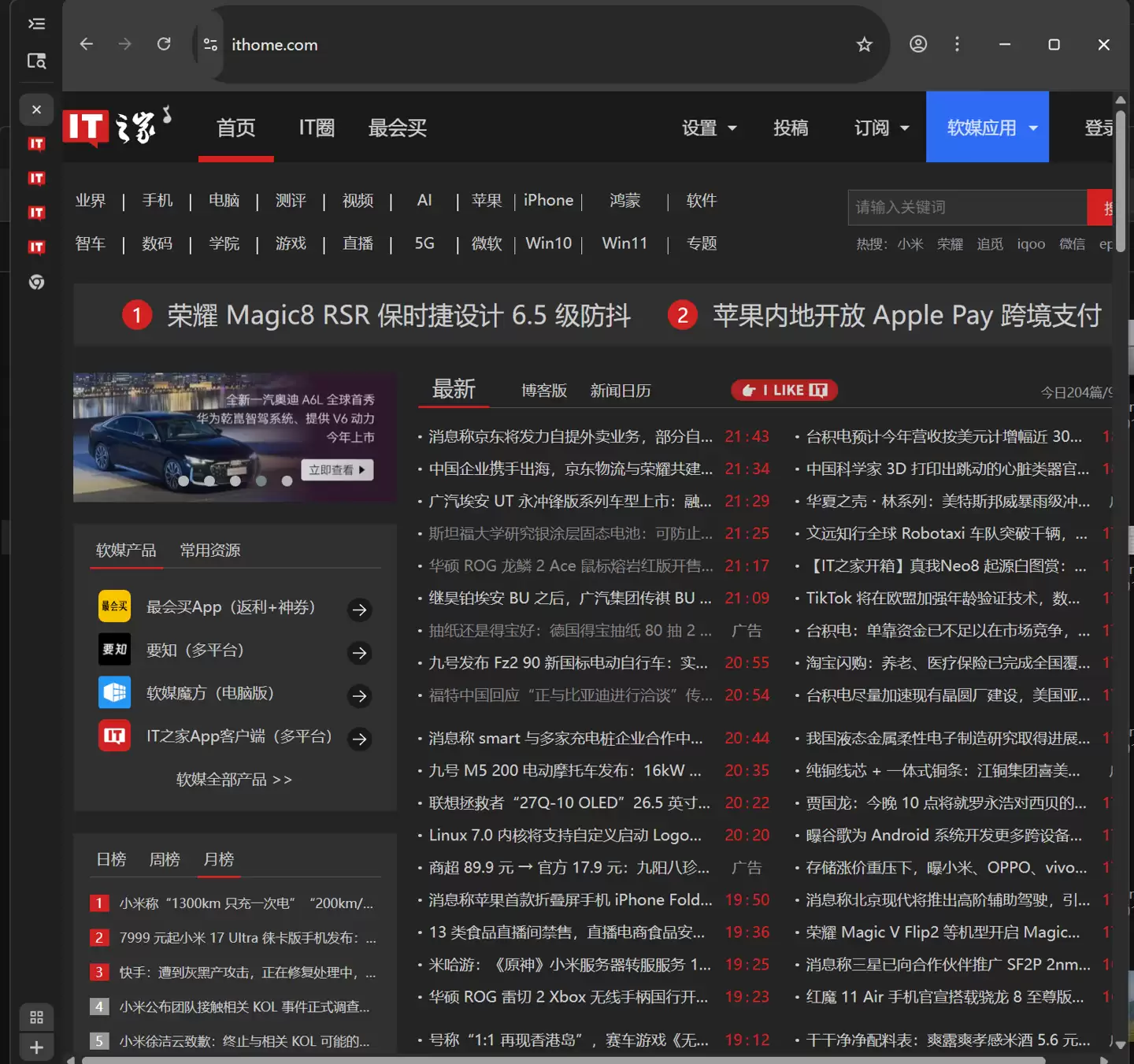The image size is (1134, 1064).
Task: Click the page reload icon
Action: [164, 44]
